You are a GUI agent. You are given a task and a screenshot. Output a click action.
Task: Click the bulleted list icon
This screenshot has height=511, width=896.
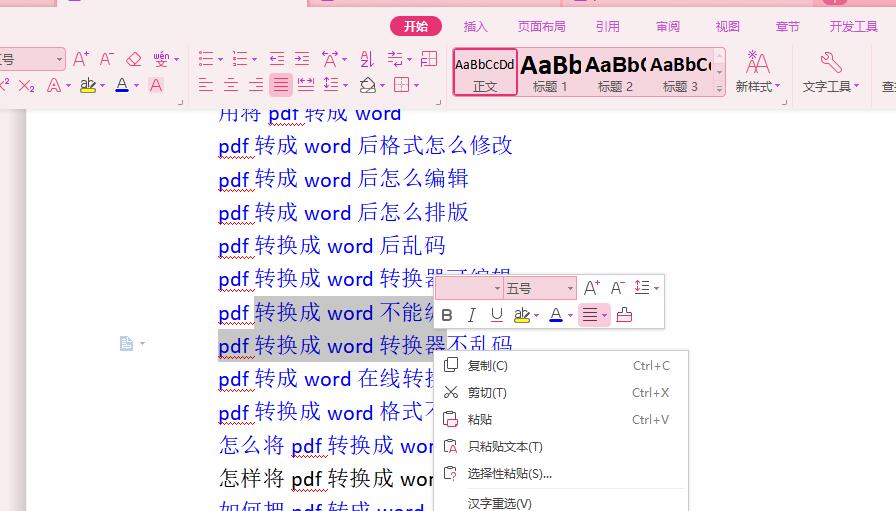click(x=206, y=59)
